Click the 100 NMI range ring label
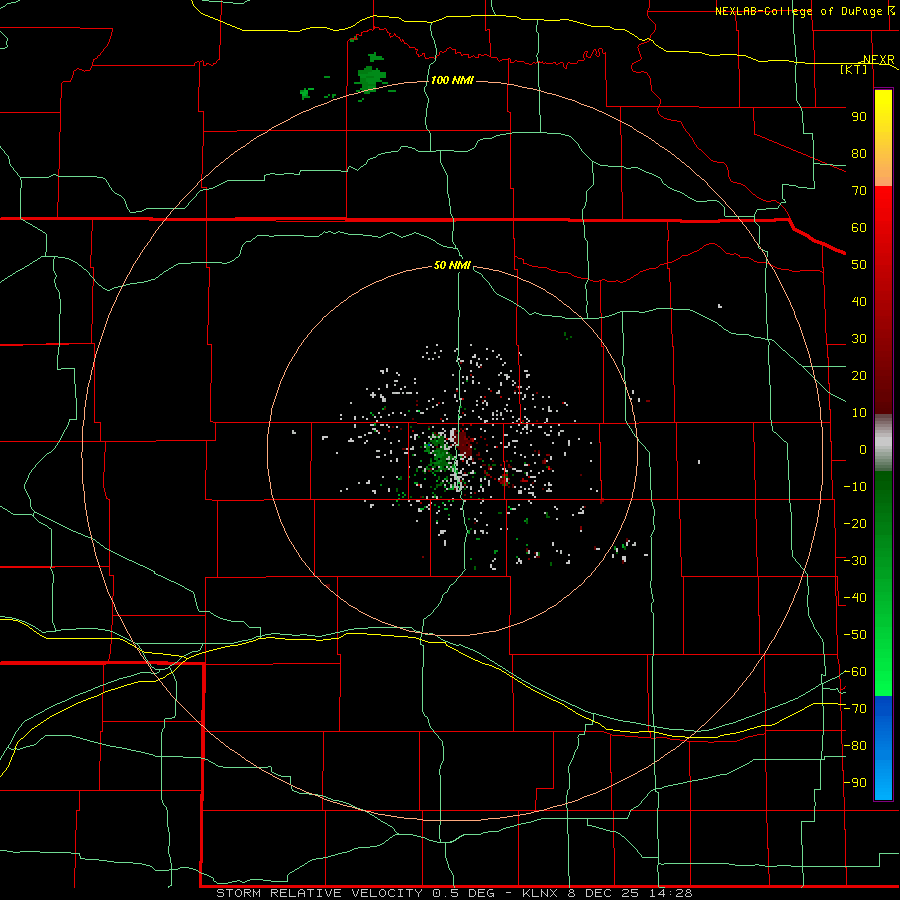 (452, 80)
